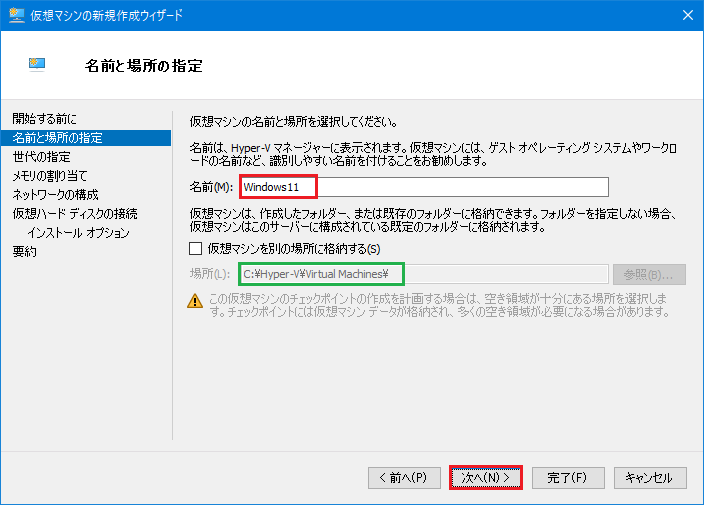Click the 名前と場所の指定 page heading

[x=144, y=66]
